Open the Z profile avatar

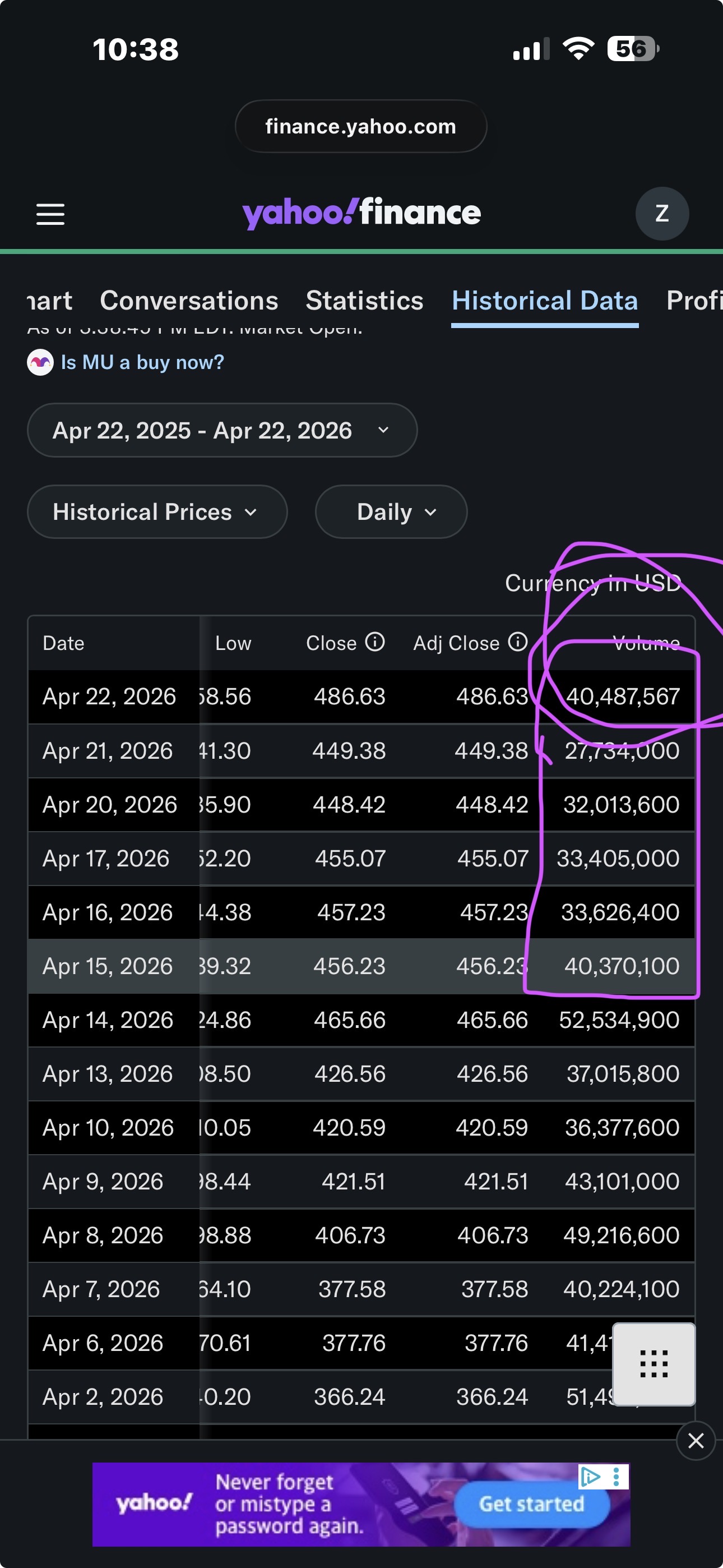tap(661, 214)
